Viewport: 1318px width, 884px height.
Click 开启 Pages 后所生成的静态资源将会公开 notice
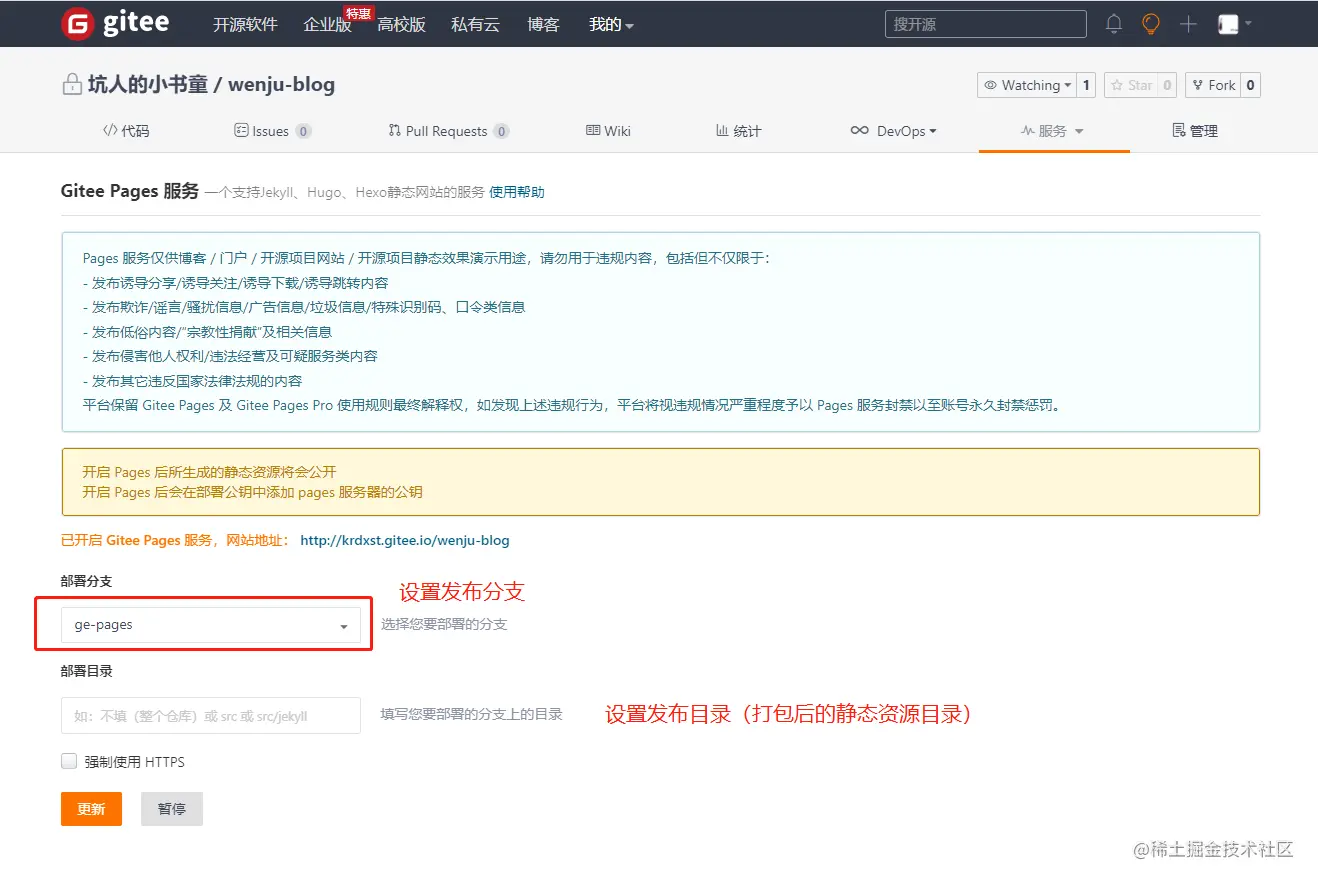209,472
